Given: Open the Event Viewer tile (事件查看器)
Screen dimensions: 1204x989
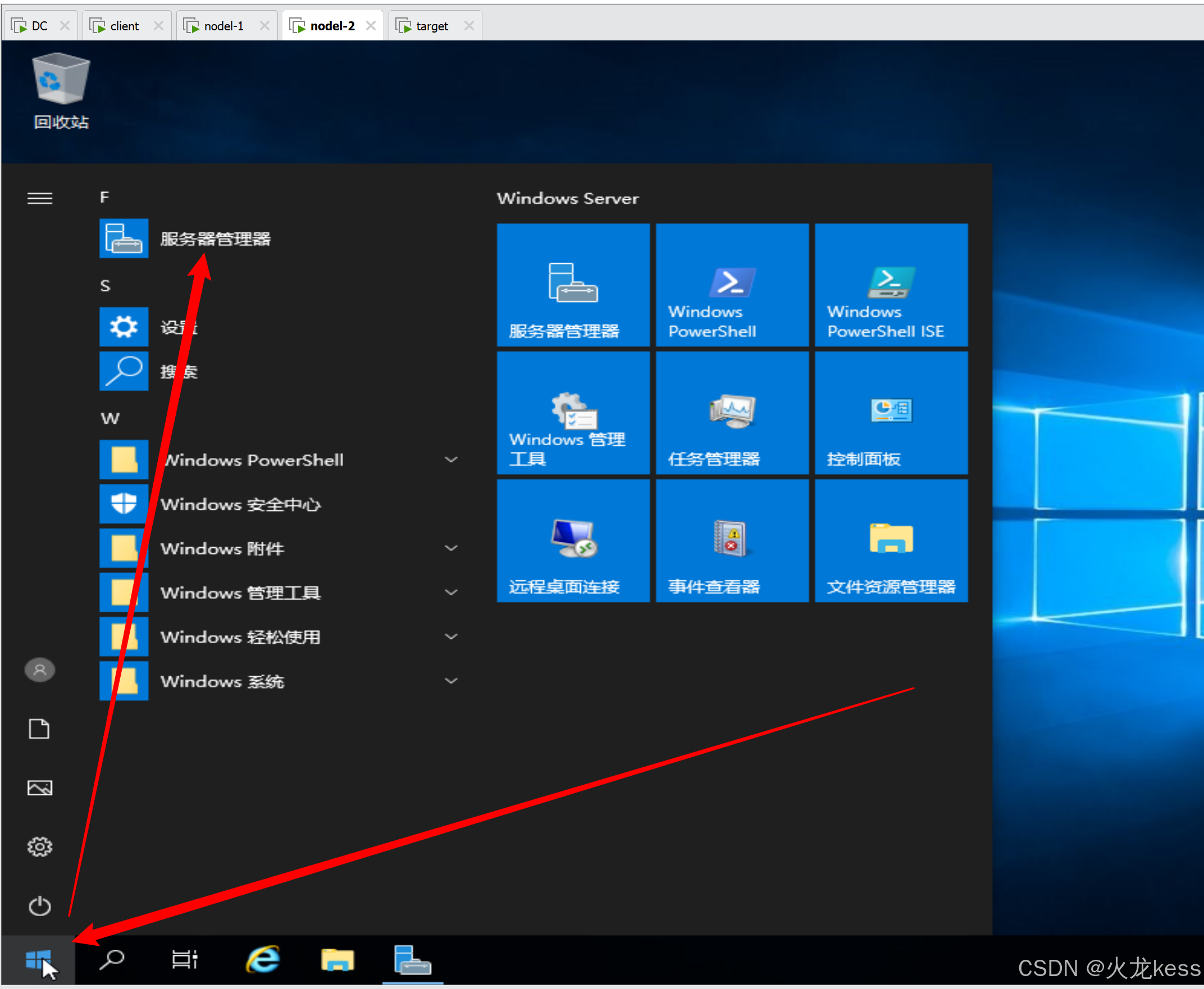Looking at the screenshot, I should point(732,541).
